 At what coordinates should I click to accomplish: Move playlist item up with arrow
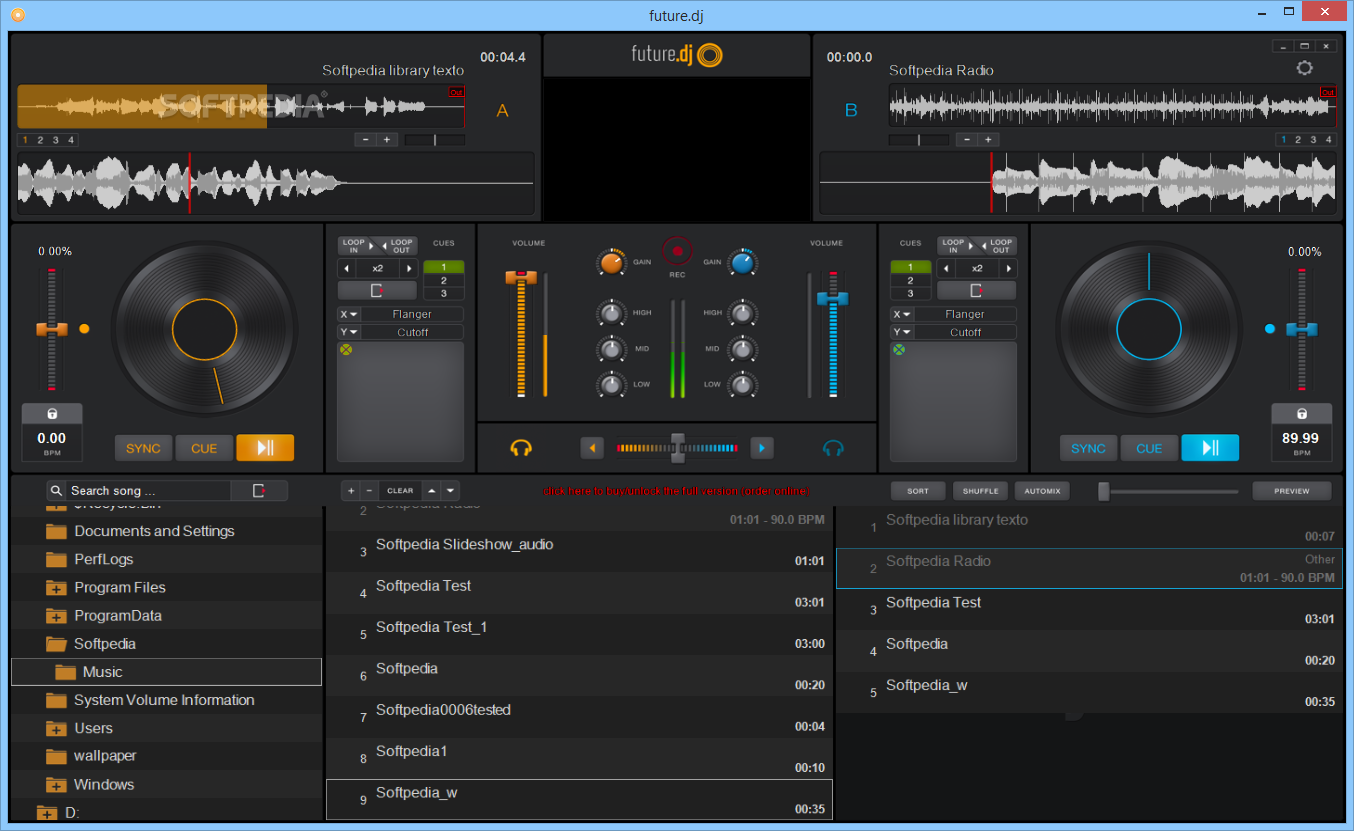pos(431,490)
